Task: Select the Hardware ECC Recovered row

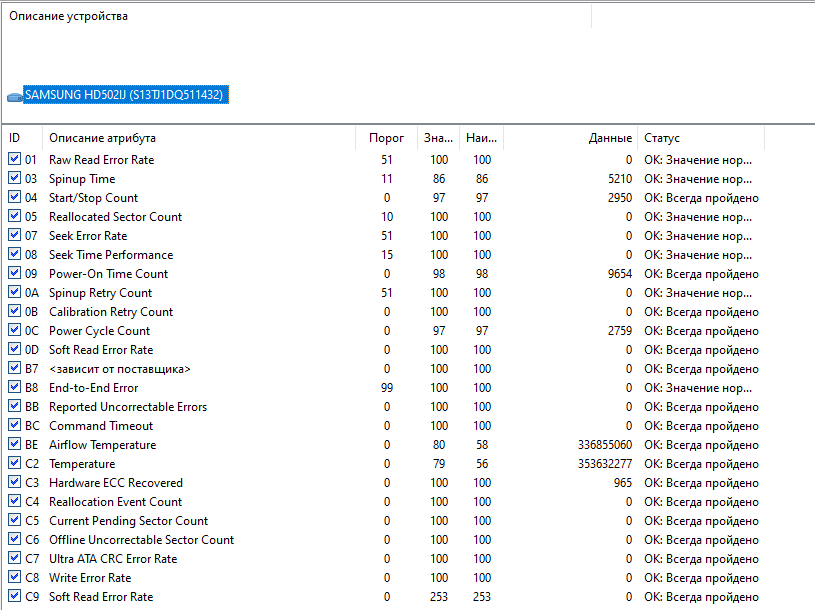Action: (x=116, y=482)
